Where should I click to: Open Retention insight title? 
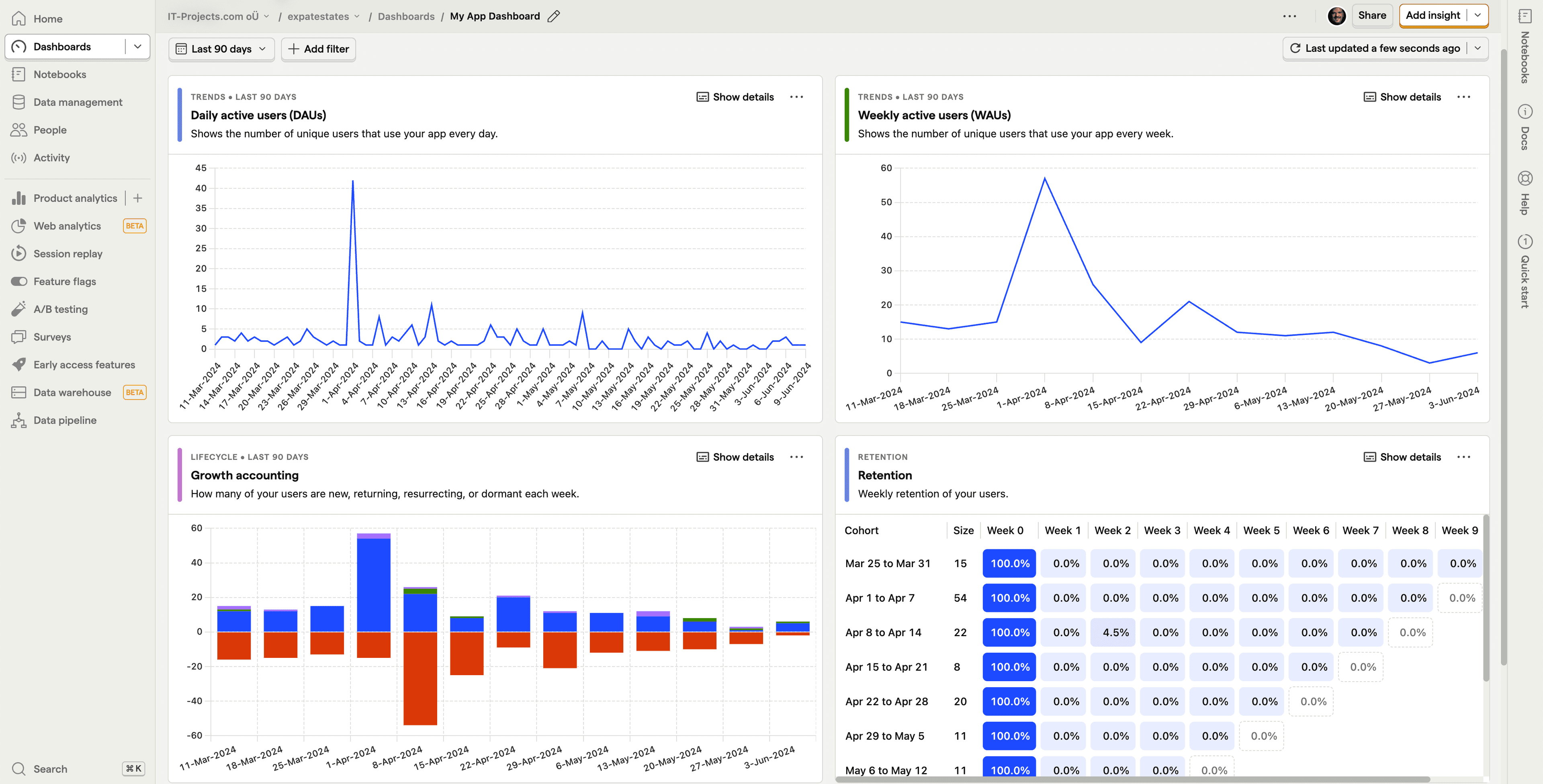tap(885, 475)
